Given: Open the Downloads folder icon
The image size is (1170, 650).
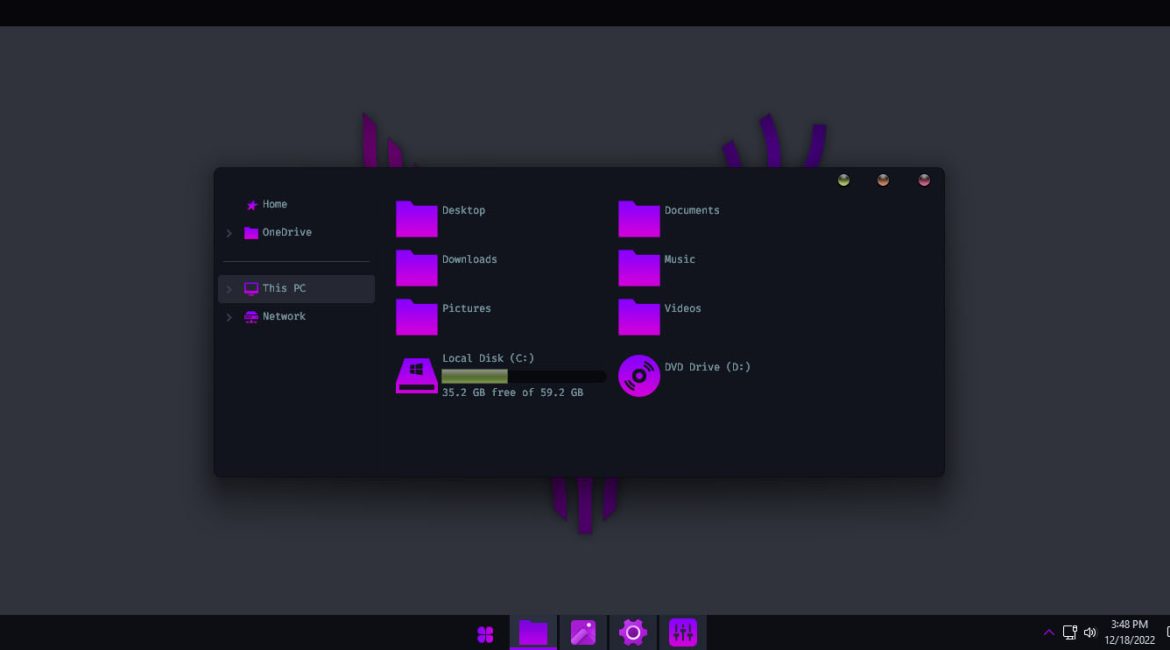Looking at the screenshot, I should pos(417,268).
